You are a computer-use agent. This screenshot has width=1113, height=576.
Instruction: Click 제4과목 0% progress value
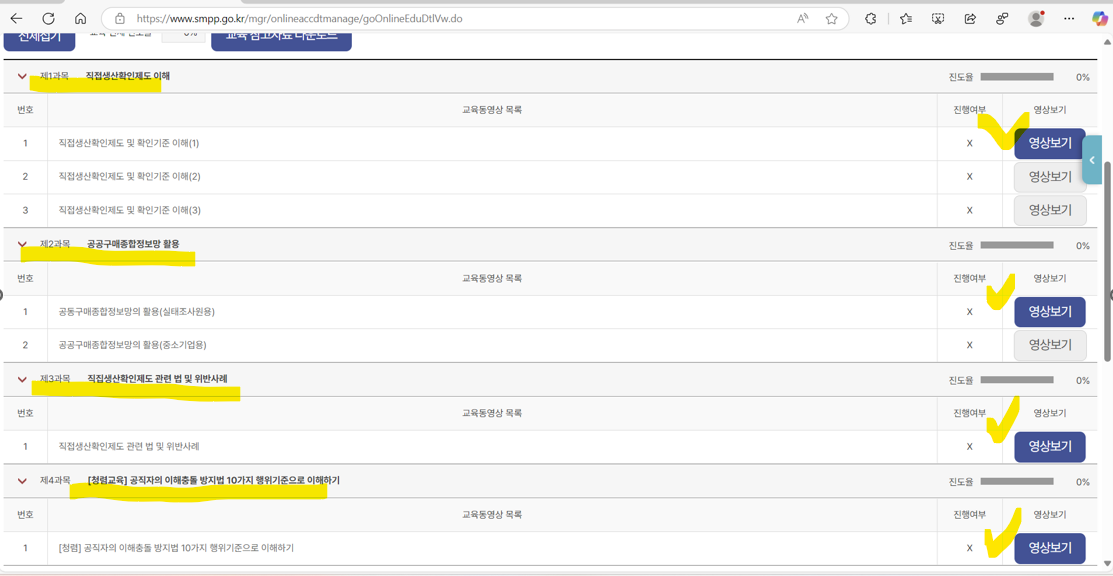(1082, 482)
